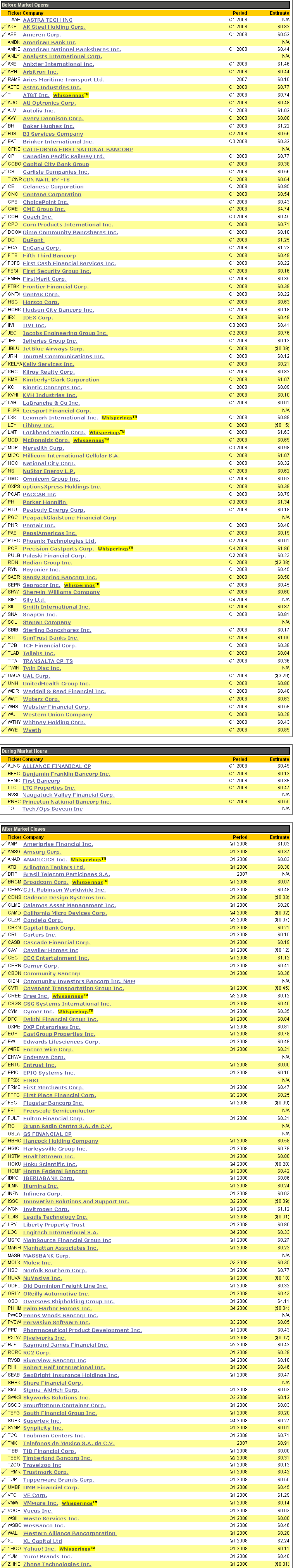
Task: Click the checkmark icon beside ticker ALNC
Action: click(3, 766)
